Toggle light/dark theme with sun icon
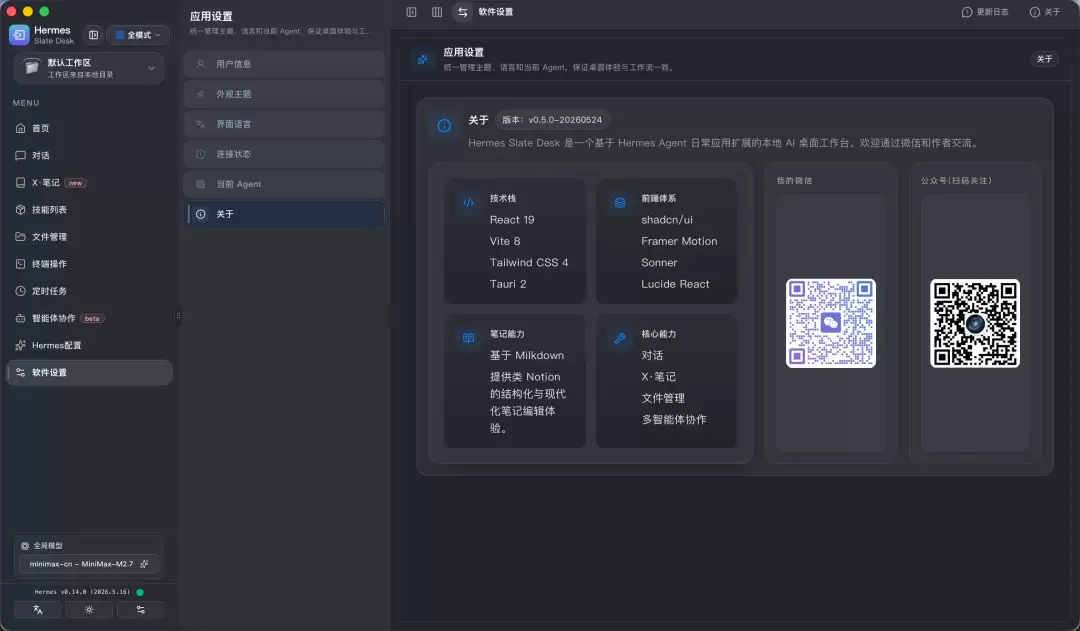This screenshot has height=631, width=1080. [89, 610]
